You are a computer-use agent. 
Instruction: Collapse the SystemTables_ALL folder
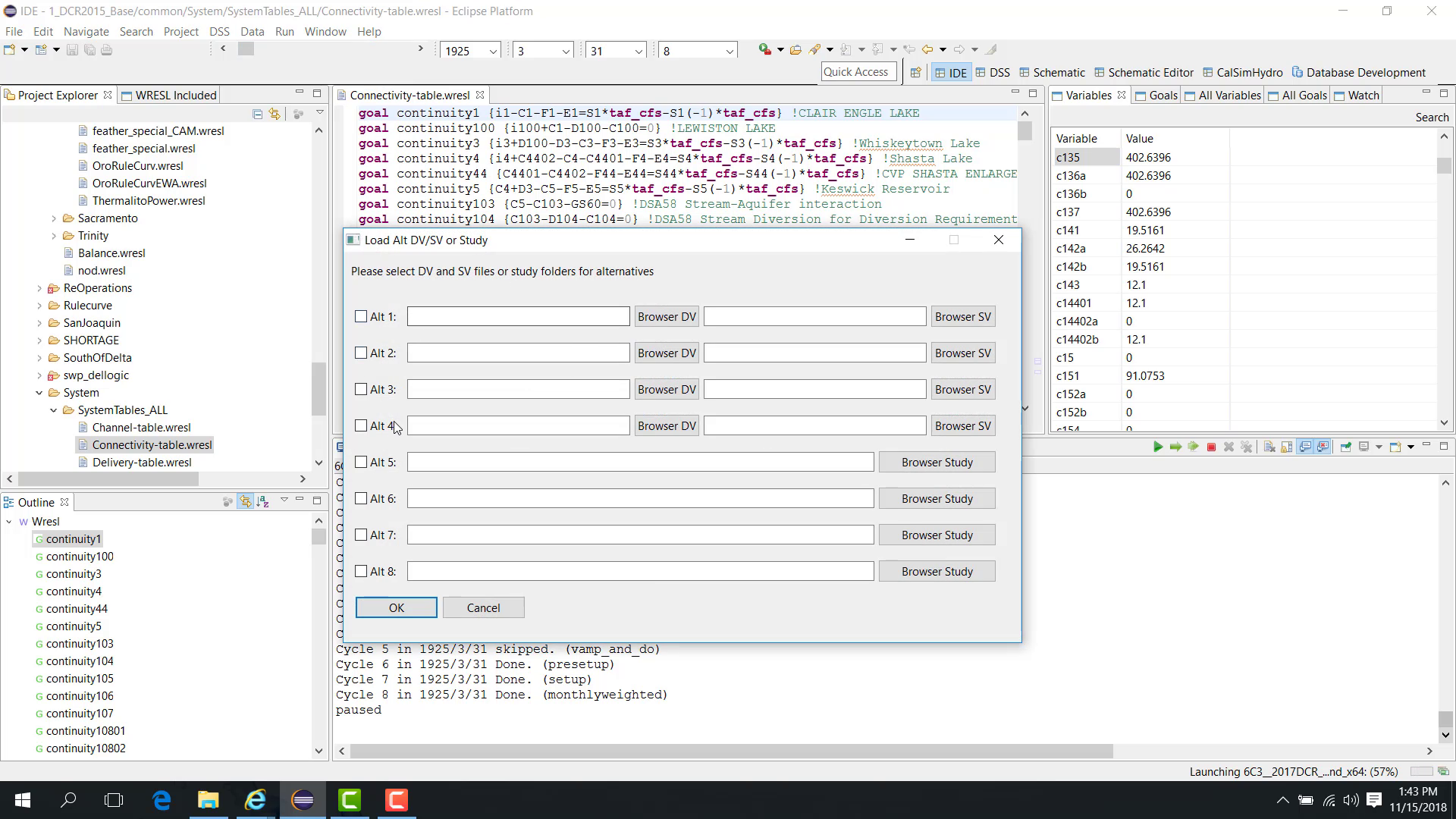(x=54, y=410)
